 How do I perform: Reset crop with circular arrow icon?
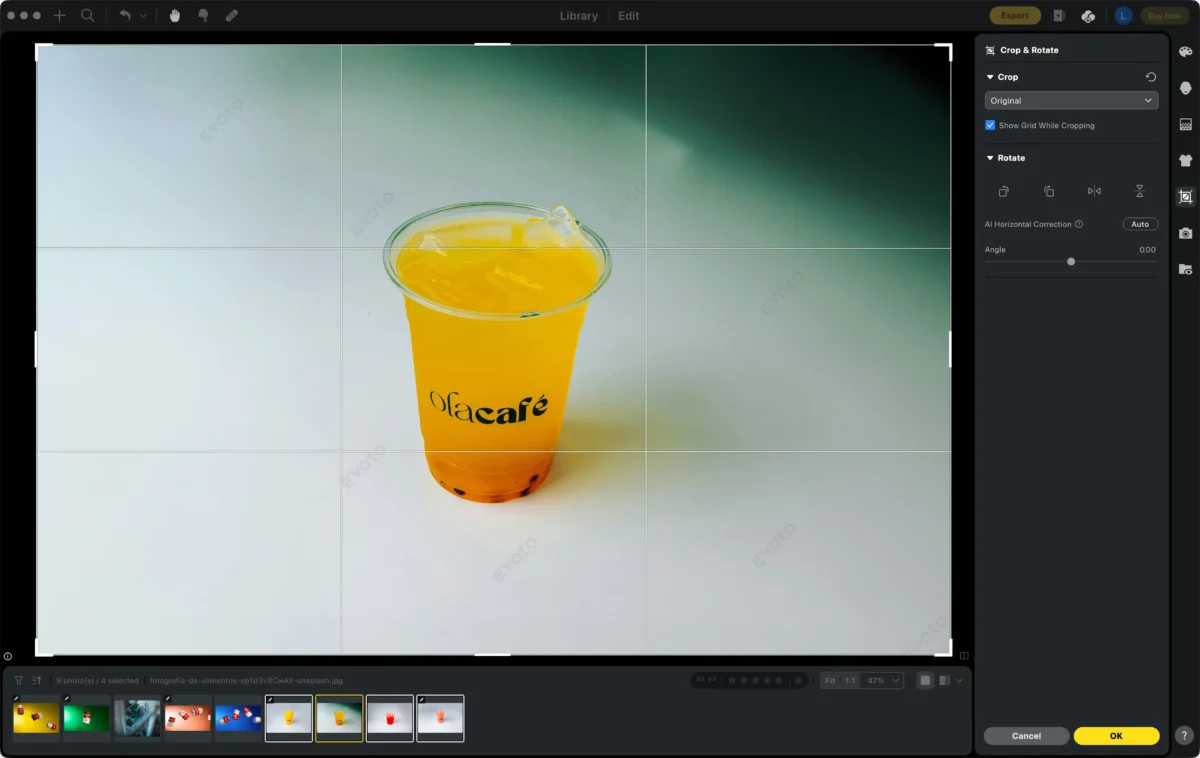(1151, 77)
